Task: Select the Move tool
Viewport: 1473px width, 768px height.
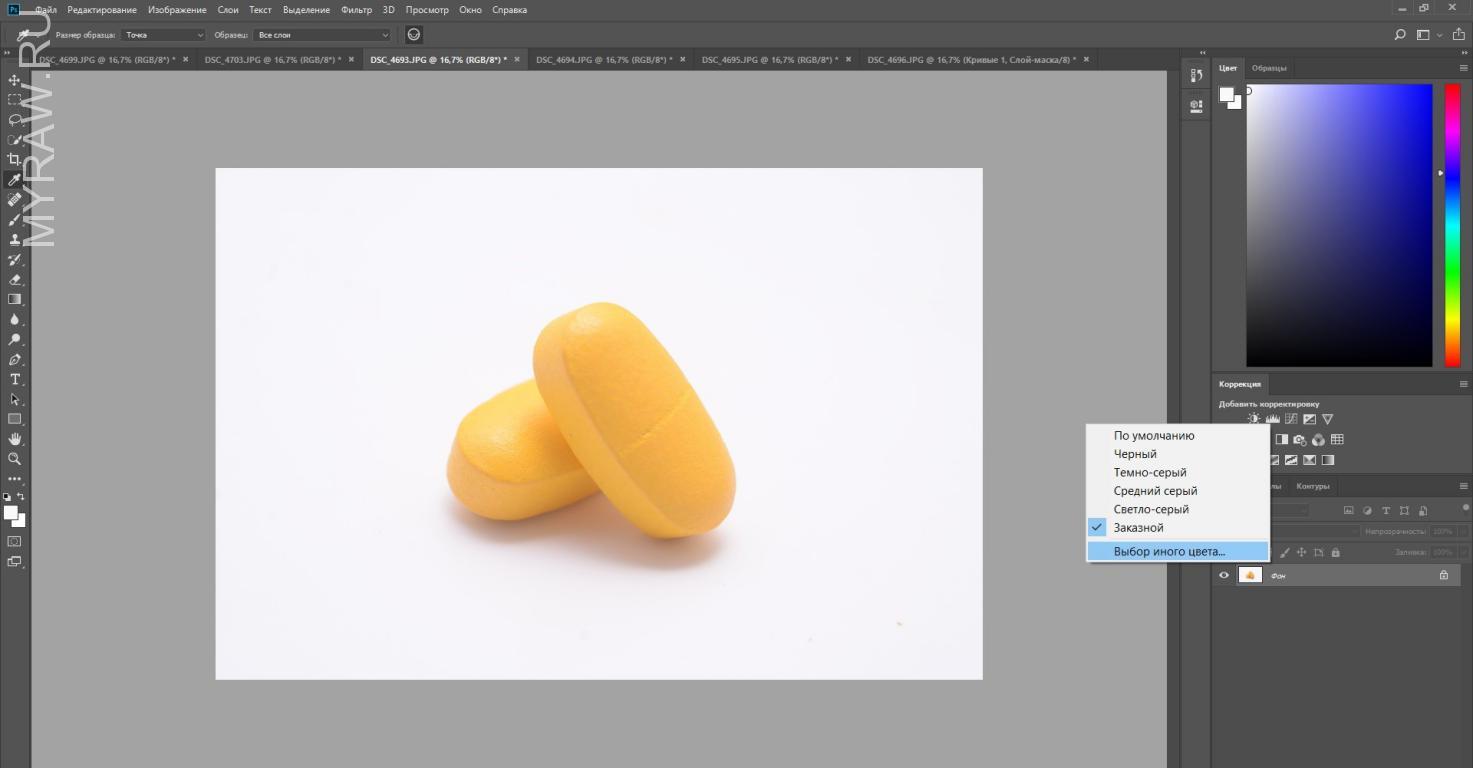Action: pos(14,80)
